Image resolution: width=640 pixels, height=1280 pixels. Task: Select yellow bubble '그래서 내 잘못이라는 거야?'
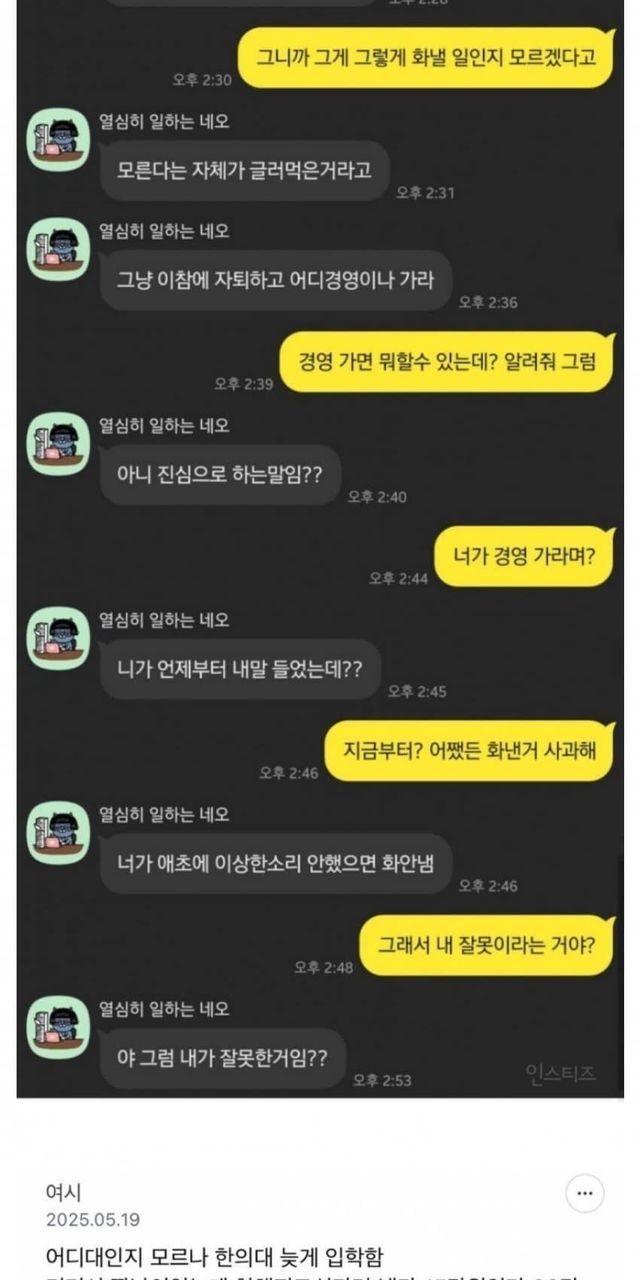pyautogui.click(x=486, y=944)
